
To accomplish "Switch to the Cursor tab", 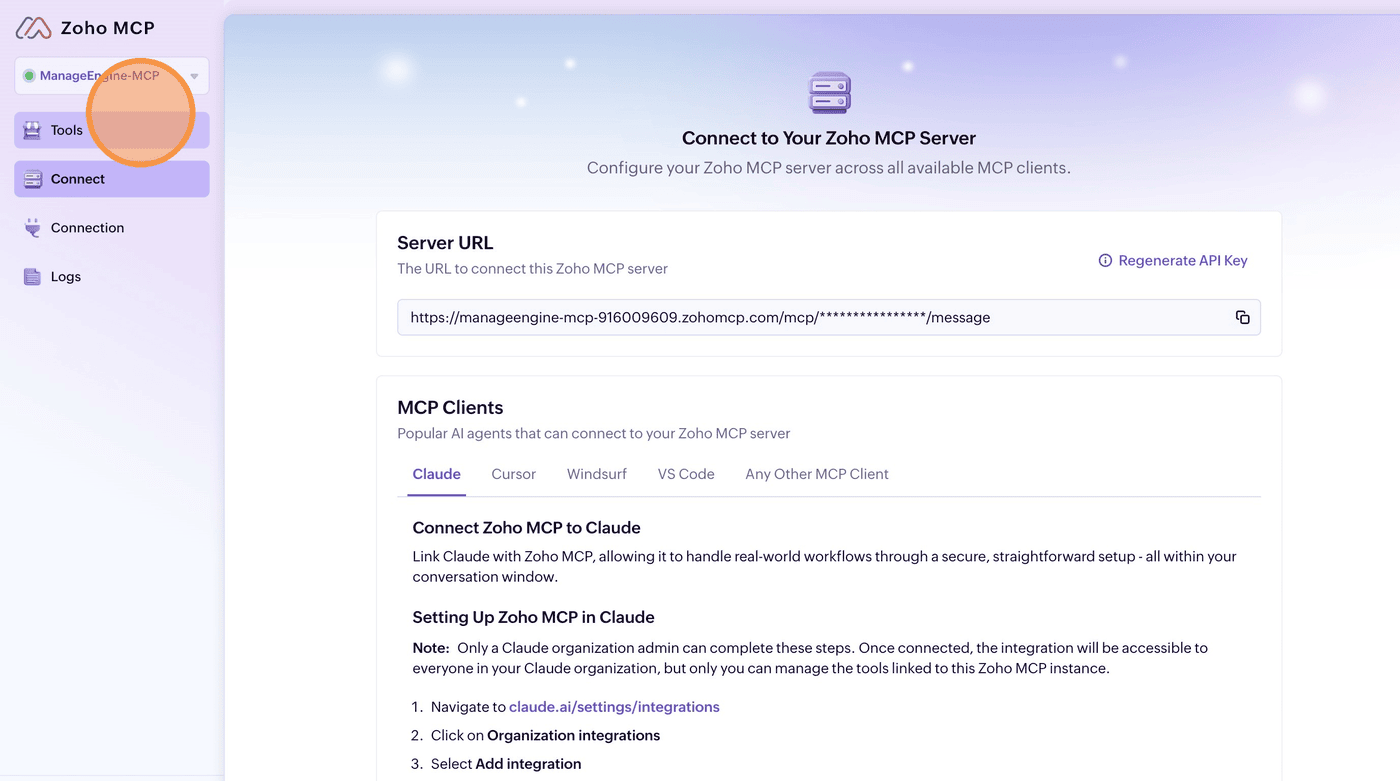I will click(x=514, y=474).
